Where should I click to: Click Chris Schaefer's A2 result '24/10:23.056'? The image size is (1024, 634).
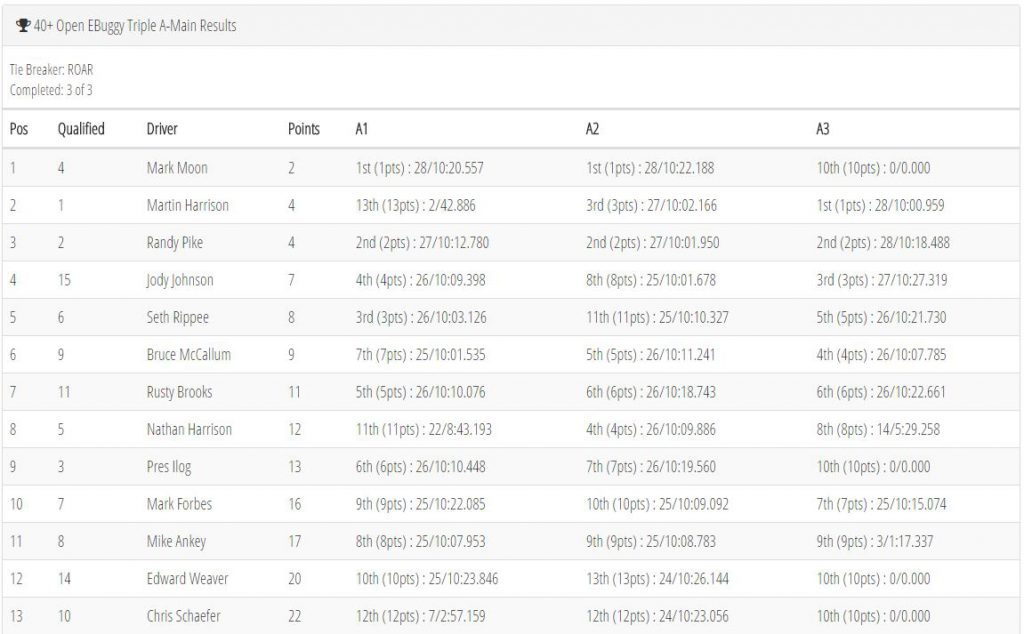pos(694,616)
